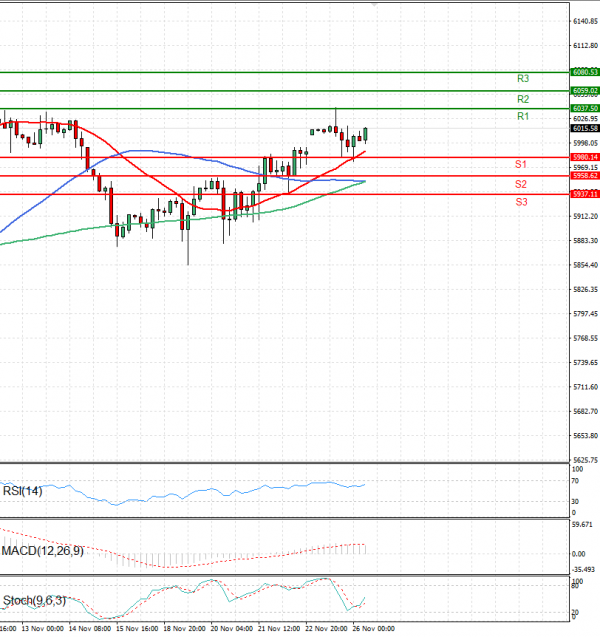This screenshot has width=600, height=637.
Task: Click the 5826.35 price axis value
Action: coord(585,289)
